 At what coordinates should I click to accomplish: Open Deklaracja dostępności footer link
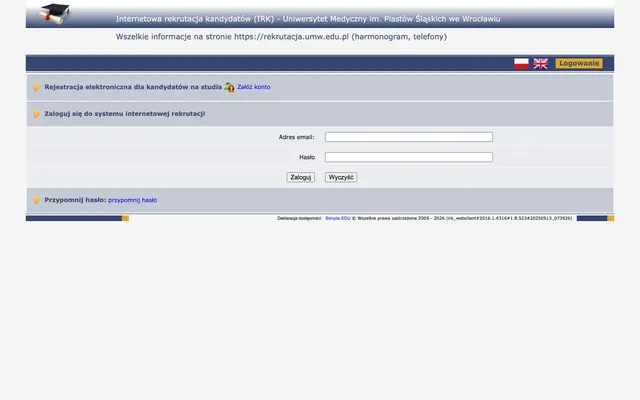tap(299, 218)
